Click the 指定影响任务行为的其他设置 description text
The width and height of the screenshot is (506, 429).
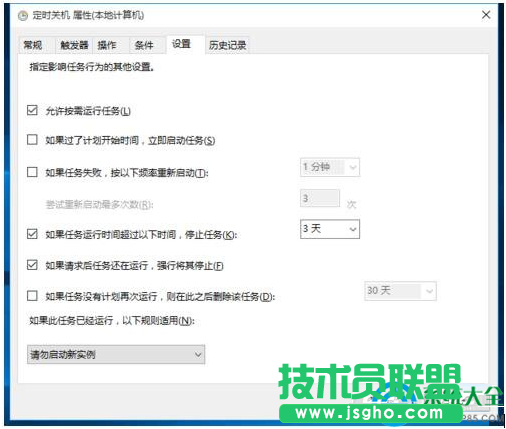pos(92,67)
